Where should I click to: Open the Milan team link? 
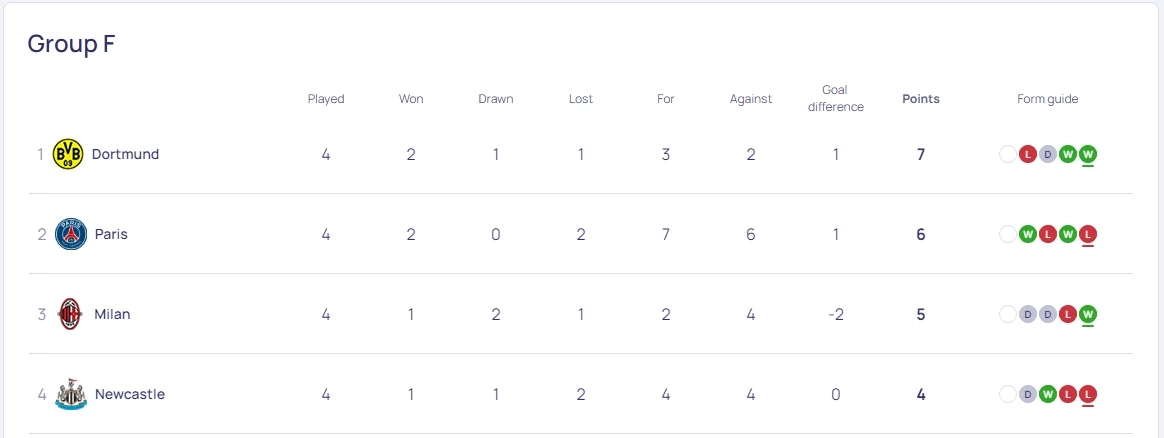pyautogui.click(x=112, y=314)
